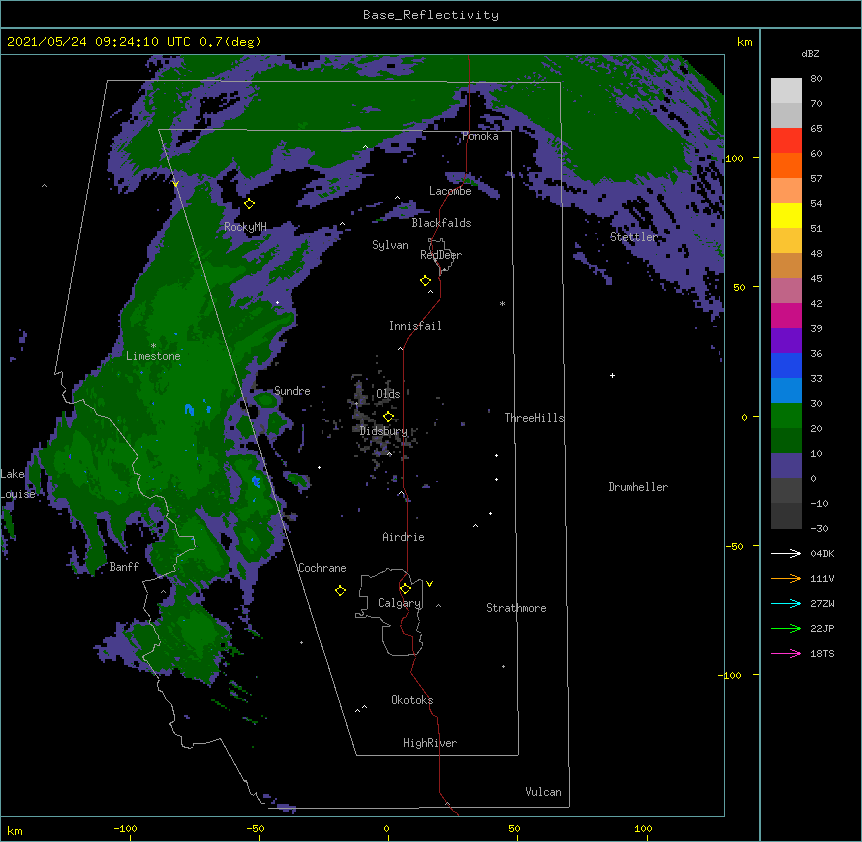This screenshot has height=842, width=862.
Task: Select the yellow diamond marker near Olds
Action: pos(389,416)
